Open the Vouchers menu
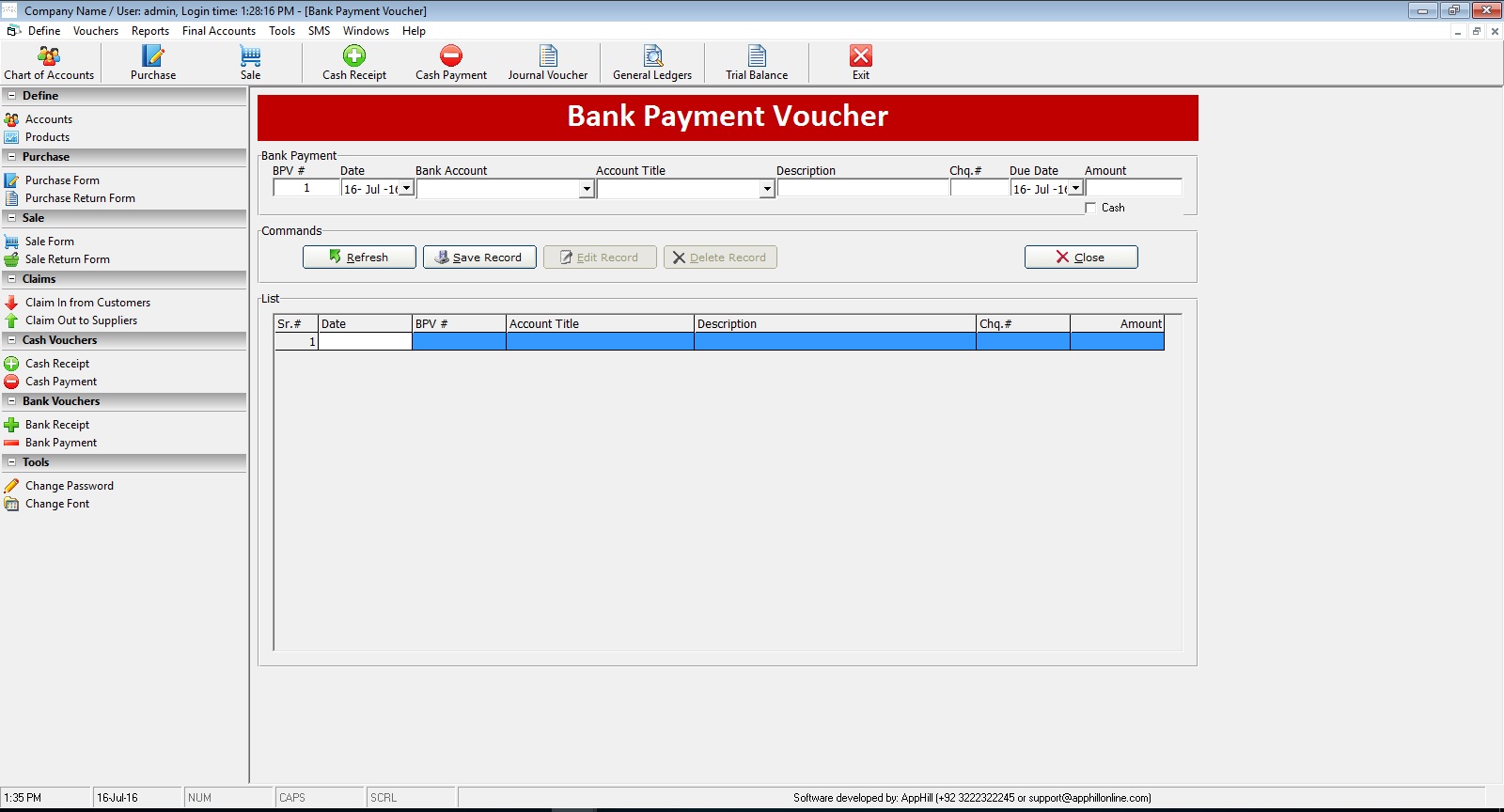Image resolution: width=1504 pixels, height=812 pixels. pyautogui.click(x=96, y=31)
